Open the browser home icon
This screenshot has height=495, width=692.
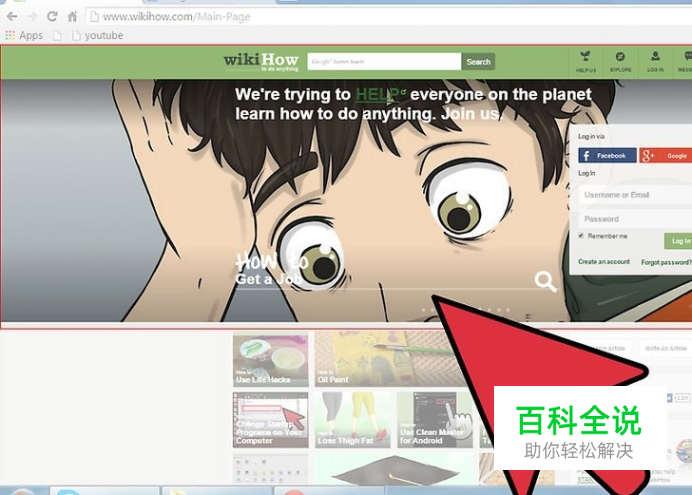pos(72,17)
